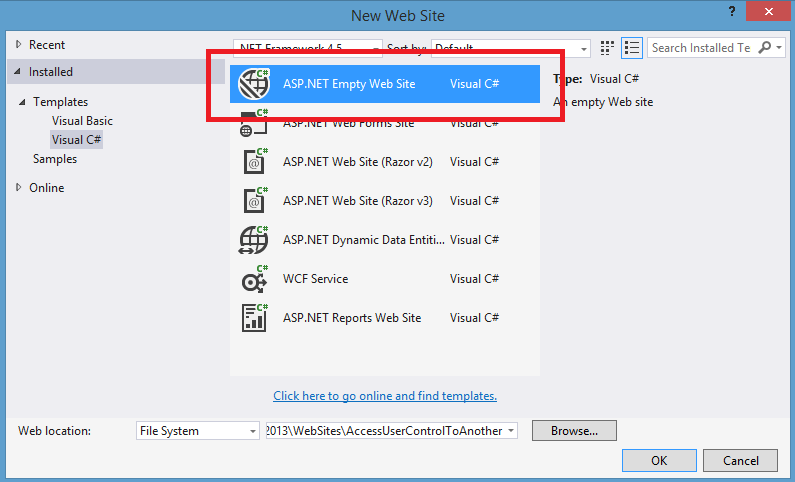Switch to medium icons list view
This screenshot has width=795, height=482.
click(x=632, y=48)
